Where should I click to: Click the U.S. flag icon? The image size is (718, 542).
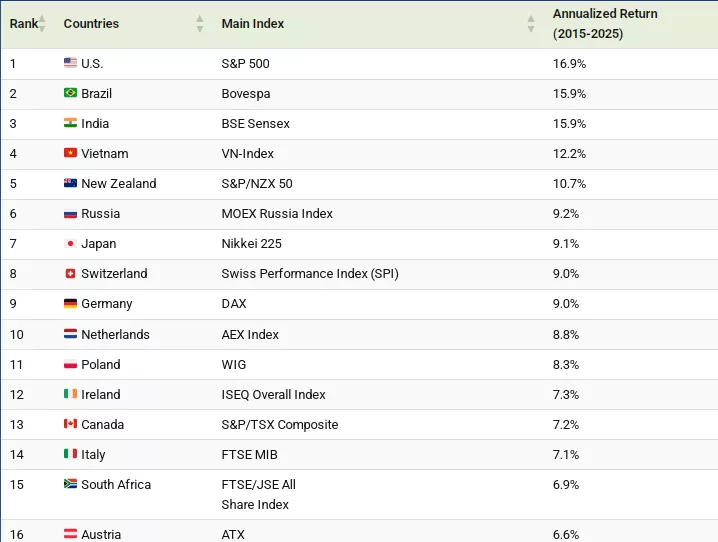point(70,63)
